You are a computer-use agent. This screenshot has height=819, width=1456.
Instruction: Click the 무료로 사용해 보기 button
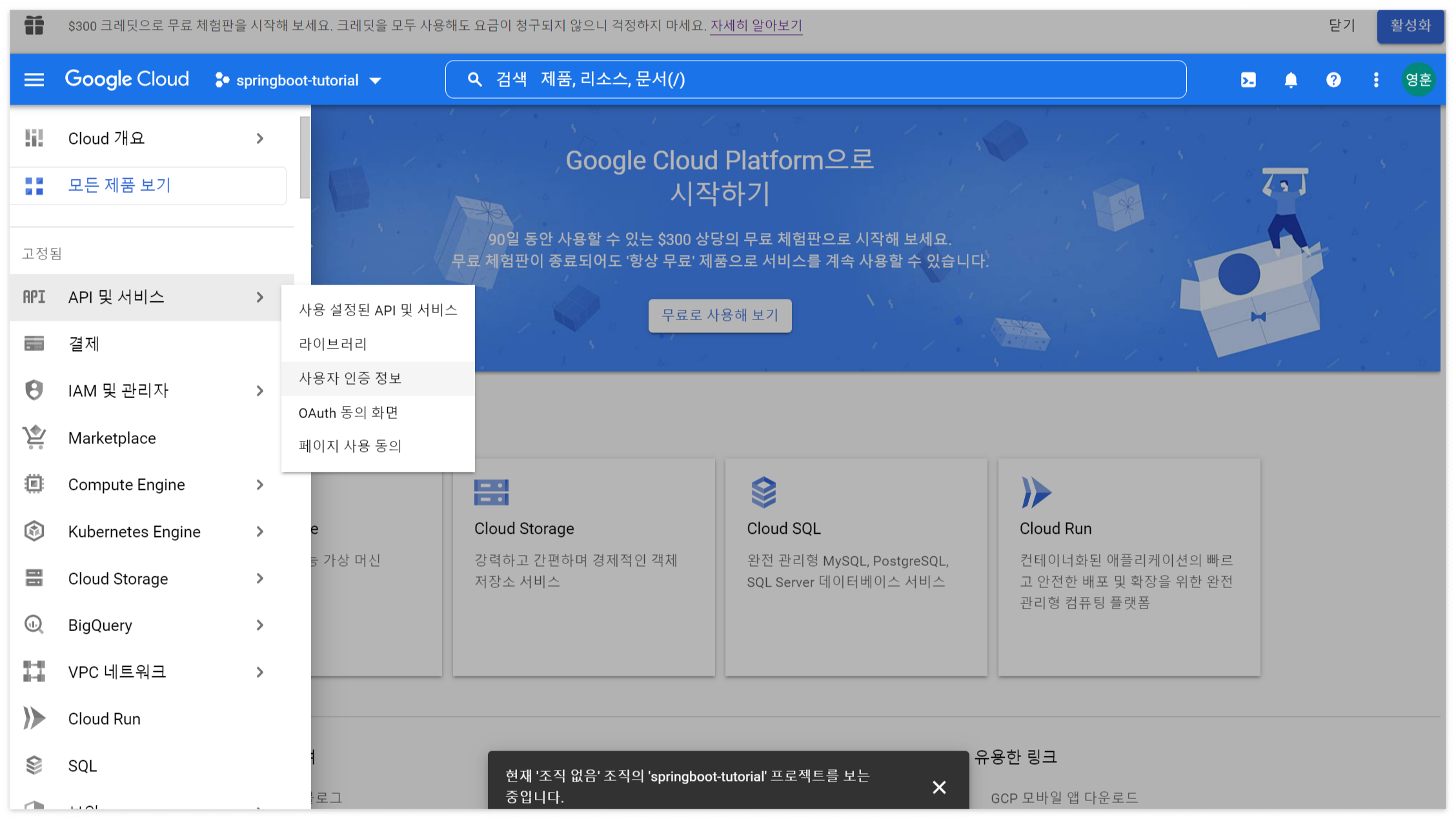pos(720,315)
